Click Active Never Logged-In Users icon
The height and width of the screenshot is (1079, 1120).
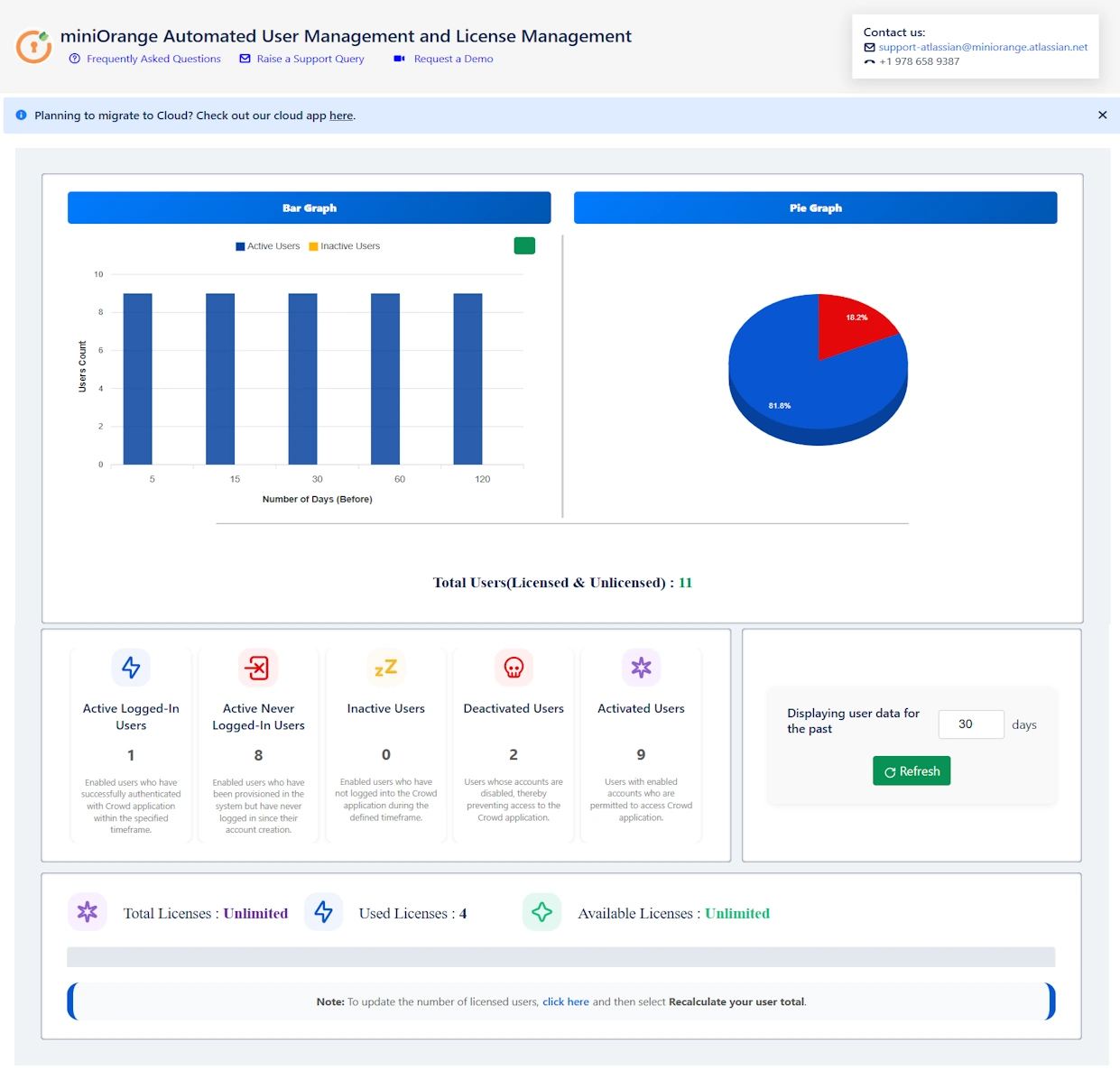pyautogui.click(x=258, y=668)
